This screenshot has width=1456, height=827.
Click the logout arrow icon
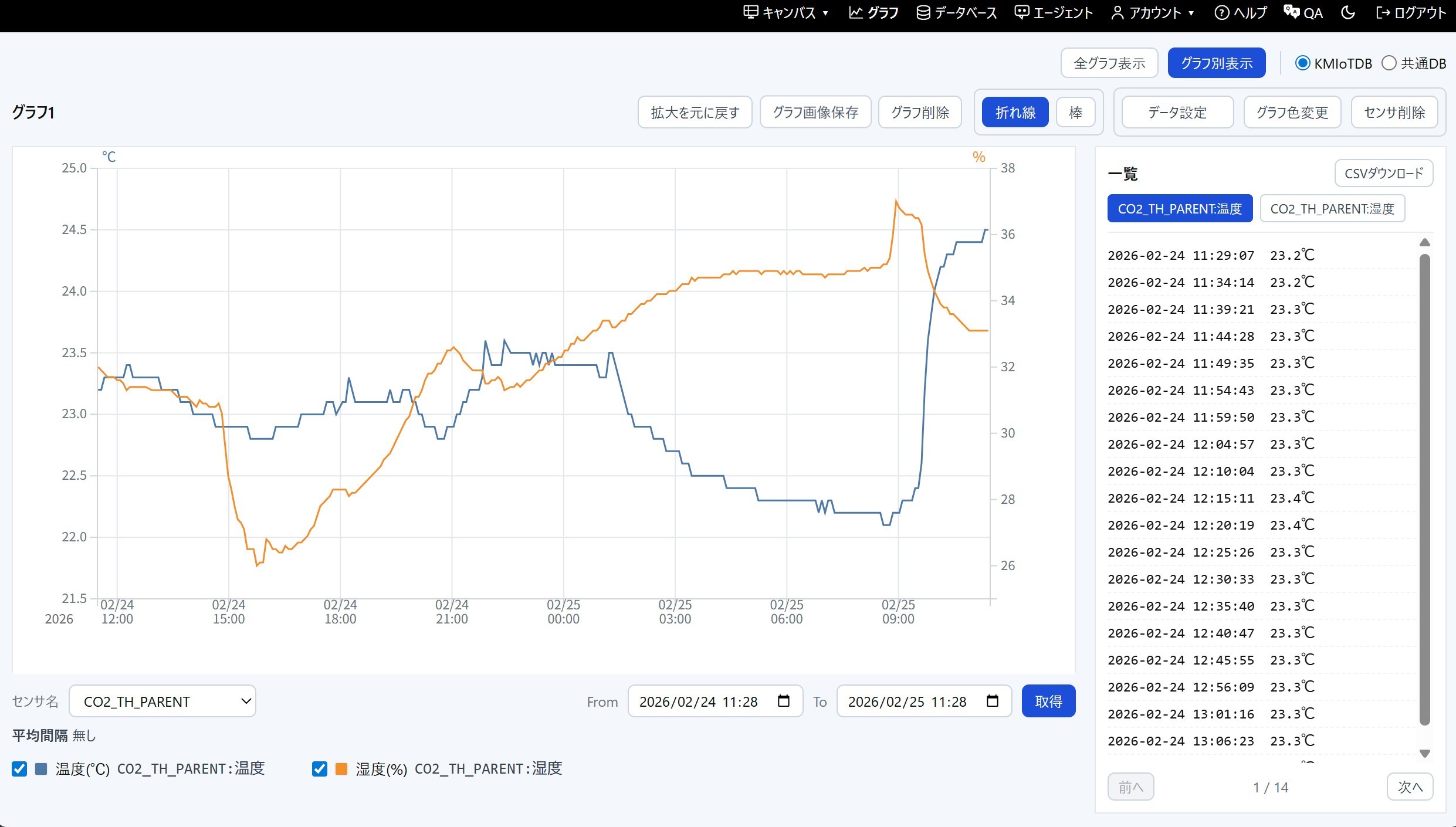(1383, 13)
